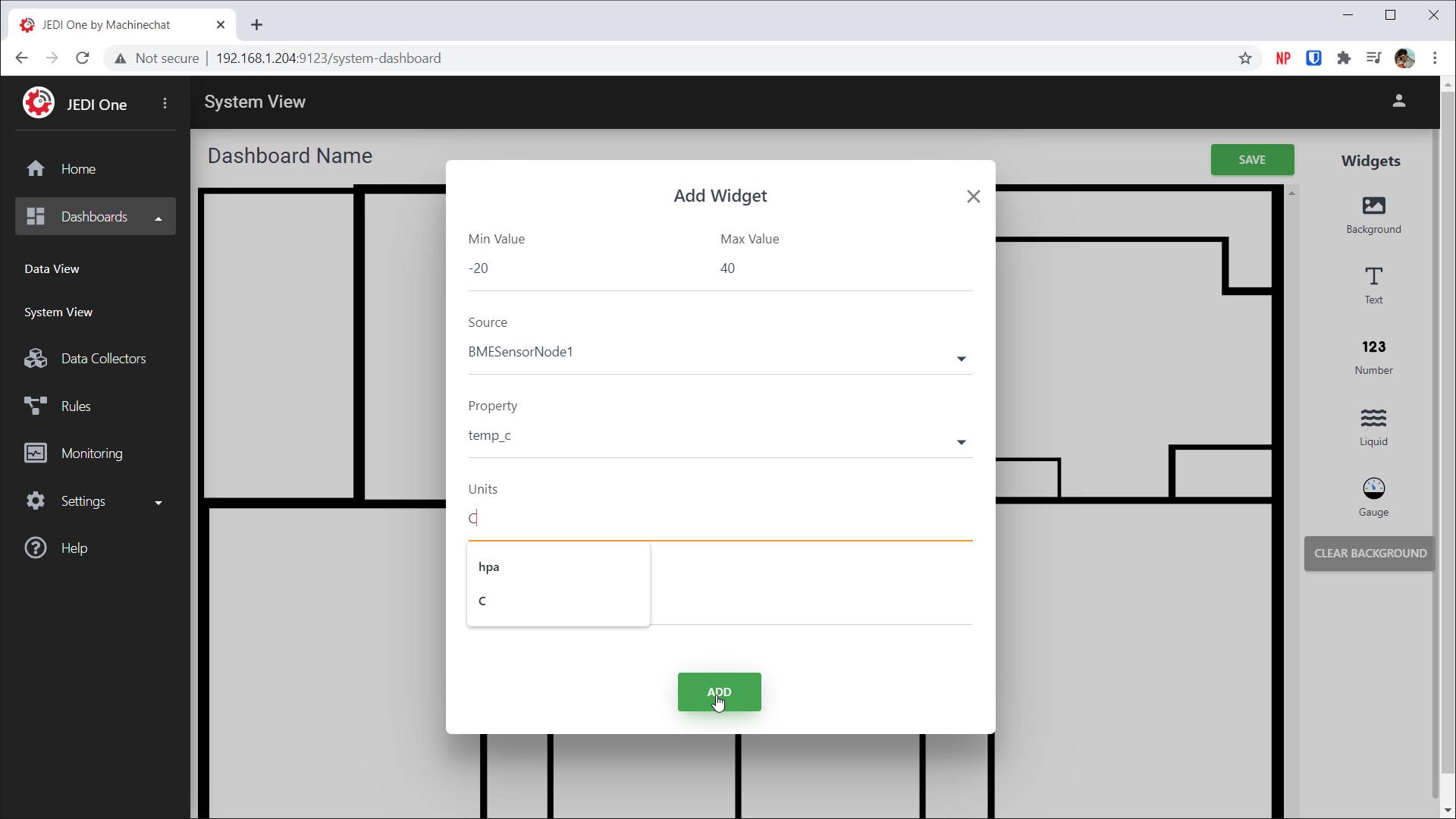Select the Background widget icon

coord(1373,206)
